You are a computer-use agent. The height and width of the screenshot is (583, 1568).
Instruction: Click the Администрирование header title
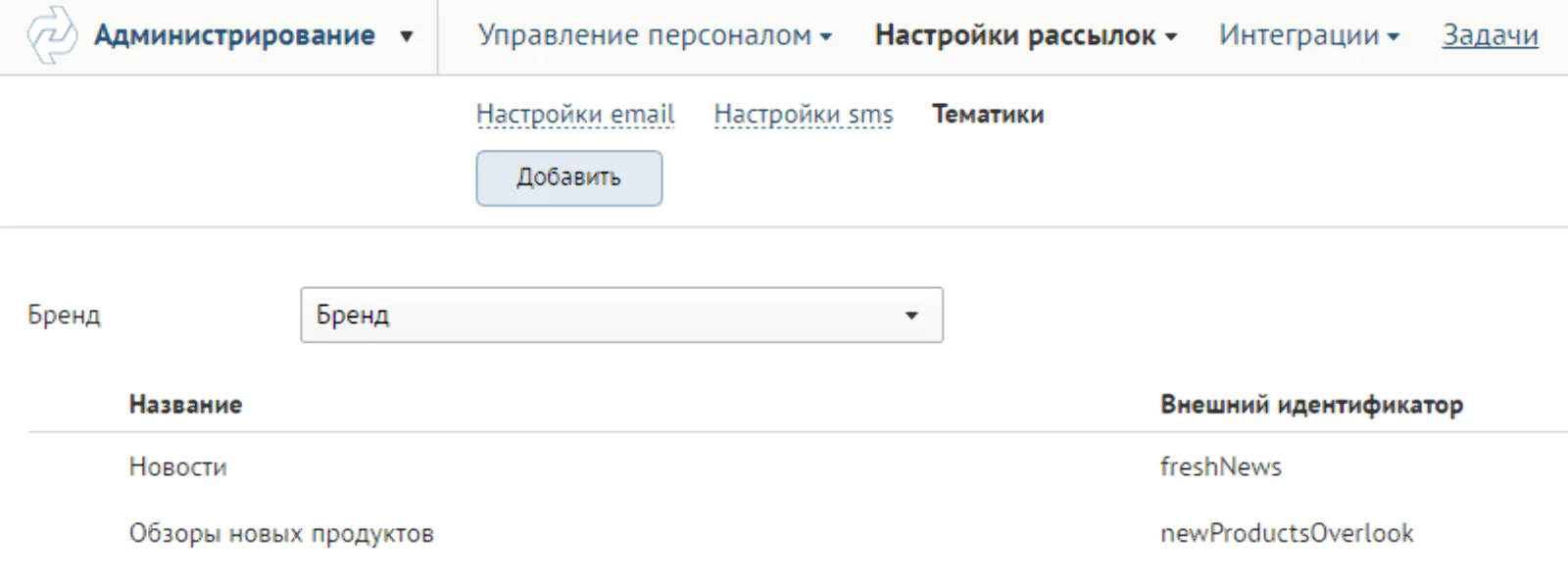coord(234,35)
